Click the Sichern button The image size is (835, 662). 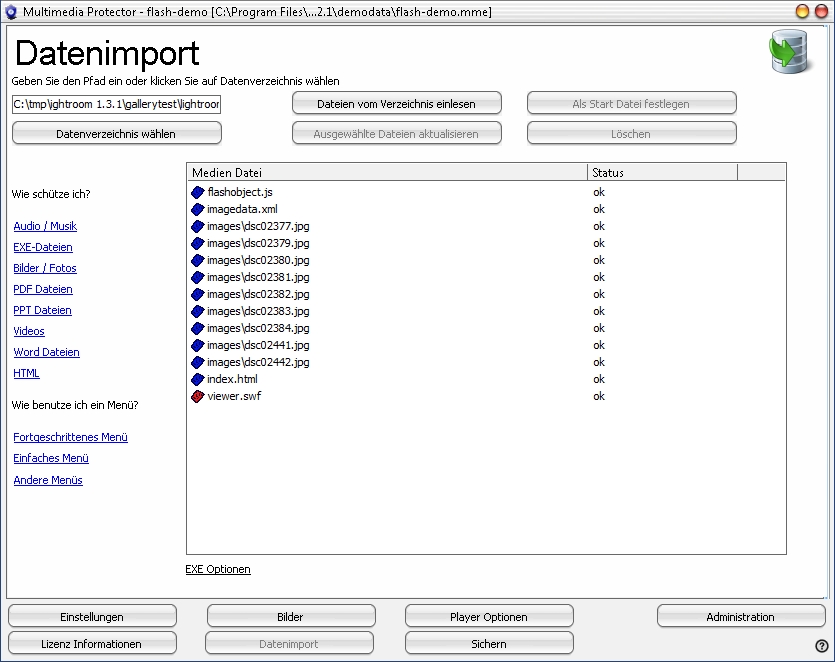click(x=488, y=644)
